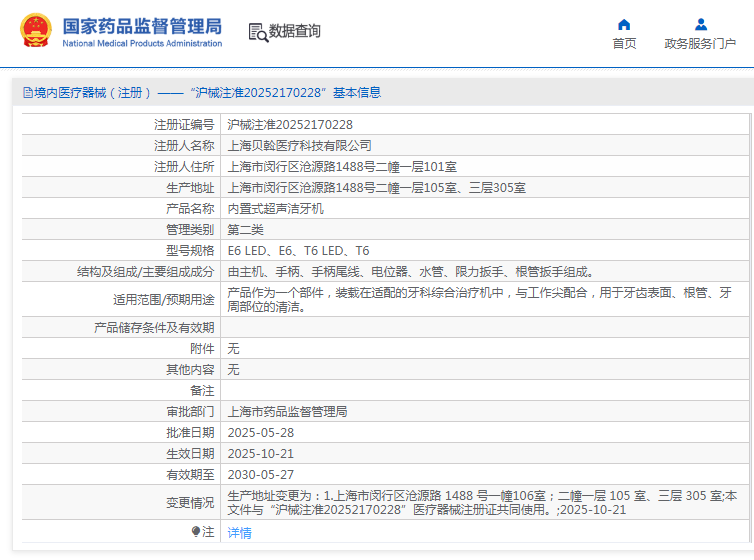
Task: Go to 首页 text label
Action: pos(624,44)
